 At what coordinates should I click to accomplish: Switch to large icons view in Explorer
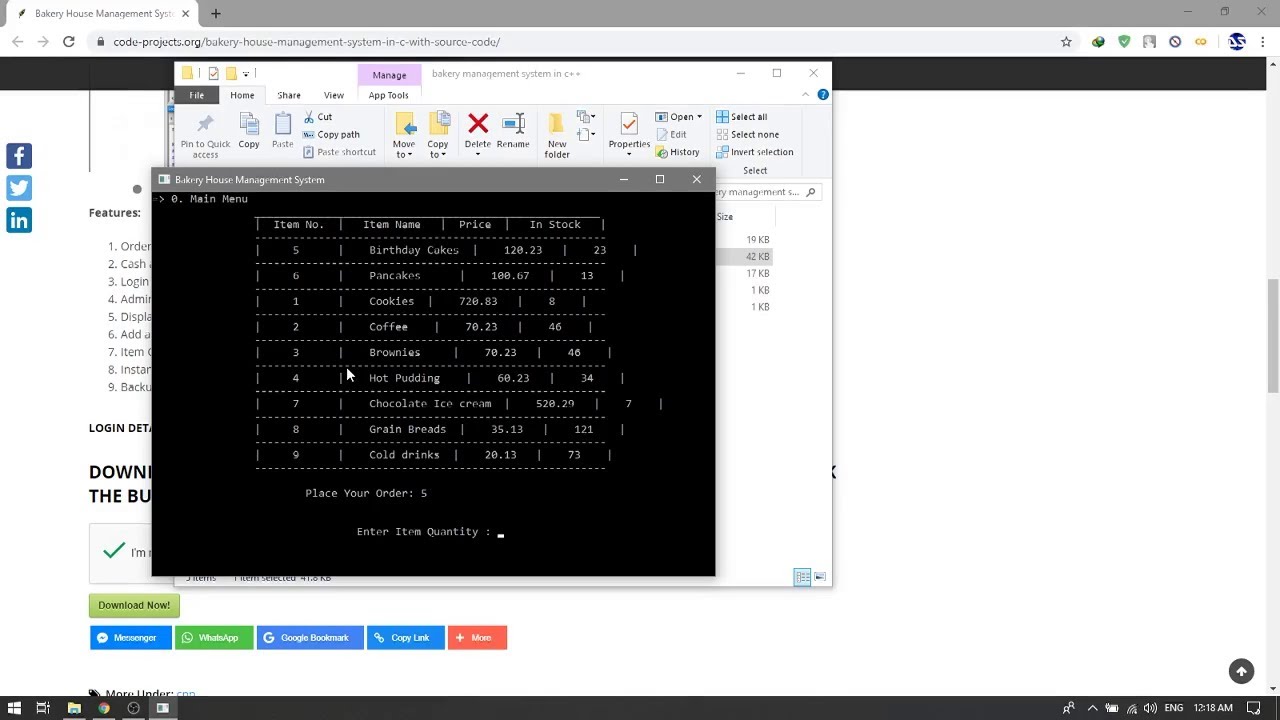820,577
